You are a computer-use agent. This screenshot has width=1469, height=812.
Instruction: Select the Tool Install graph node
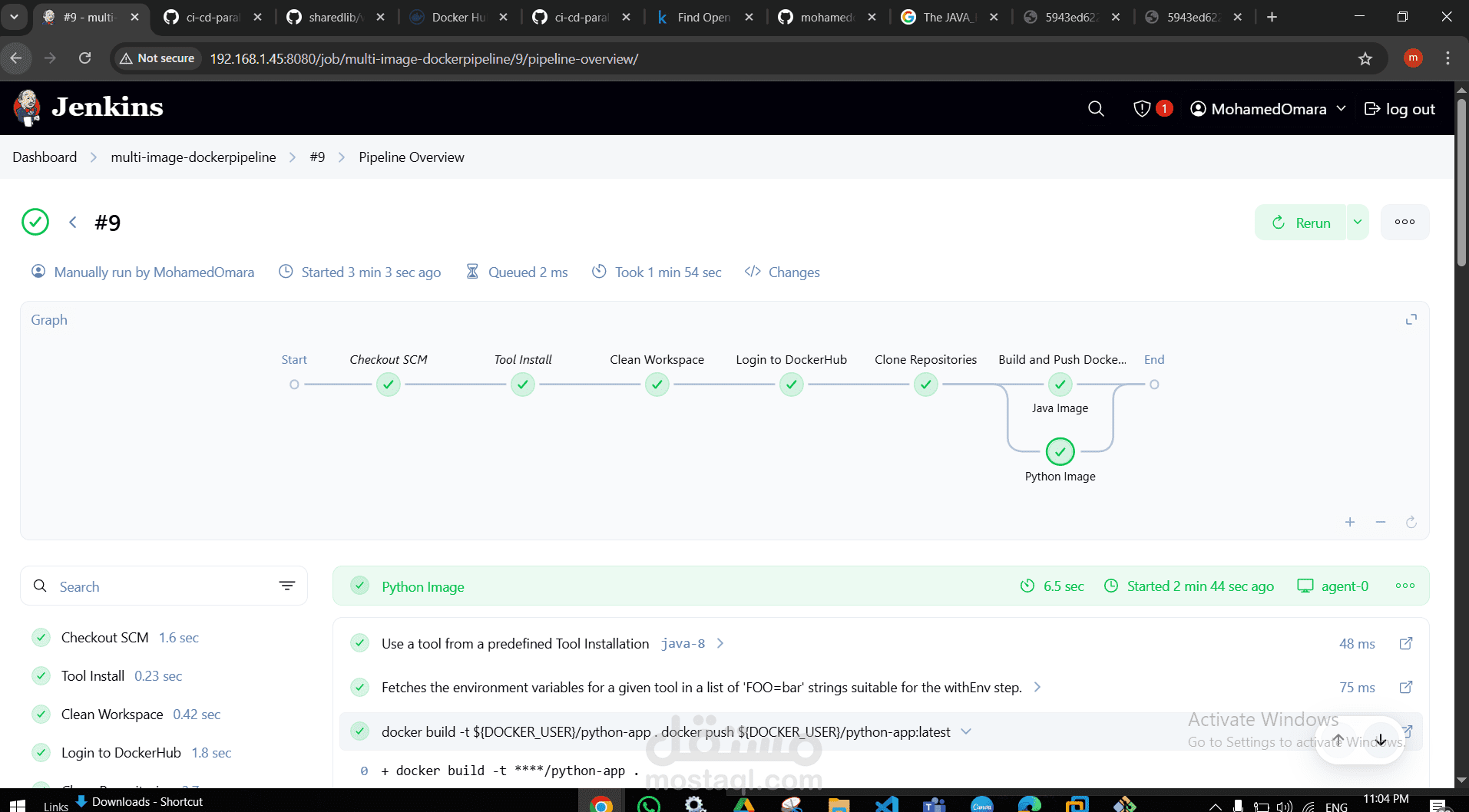pyautogui.click(x=523, y=385)
